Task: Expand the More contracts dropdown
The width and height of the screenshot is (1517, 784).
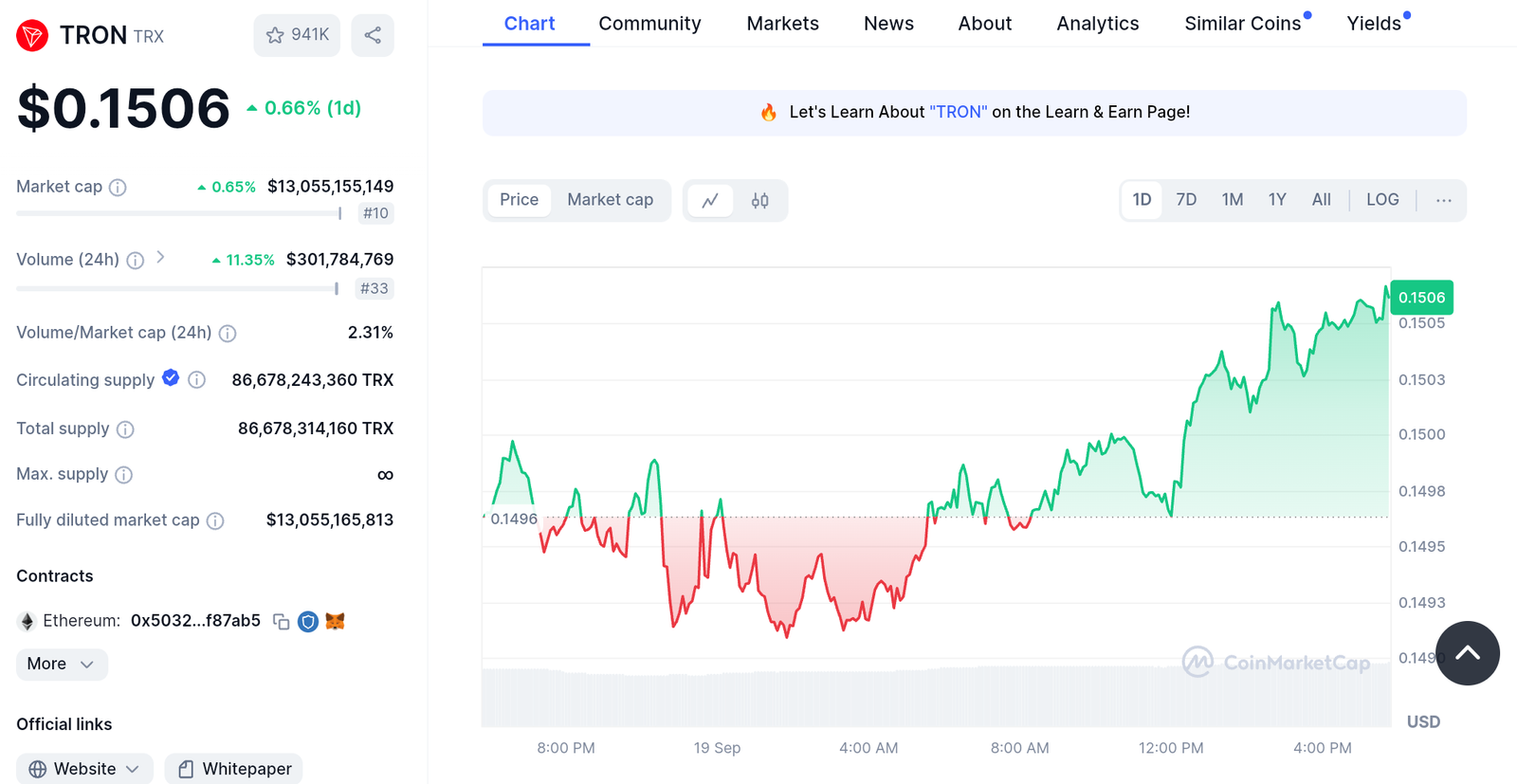Action: [62, 664]
